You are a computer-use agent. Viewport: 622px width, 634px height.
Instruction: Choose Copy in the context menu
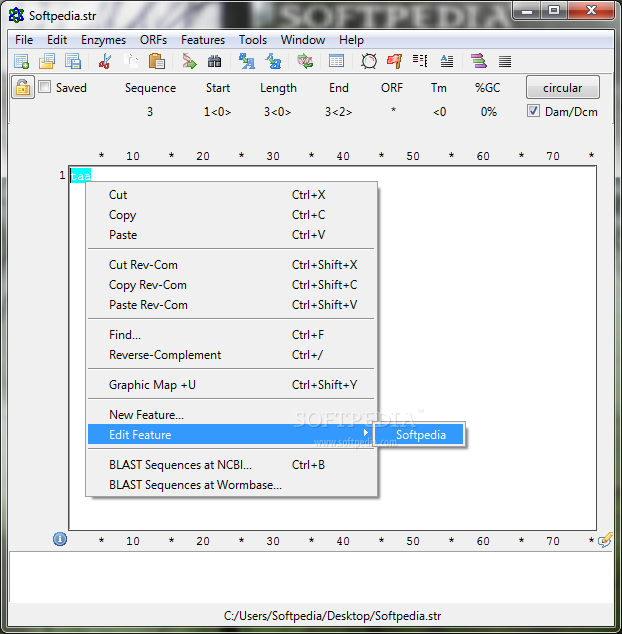(x=231, y=215)
